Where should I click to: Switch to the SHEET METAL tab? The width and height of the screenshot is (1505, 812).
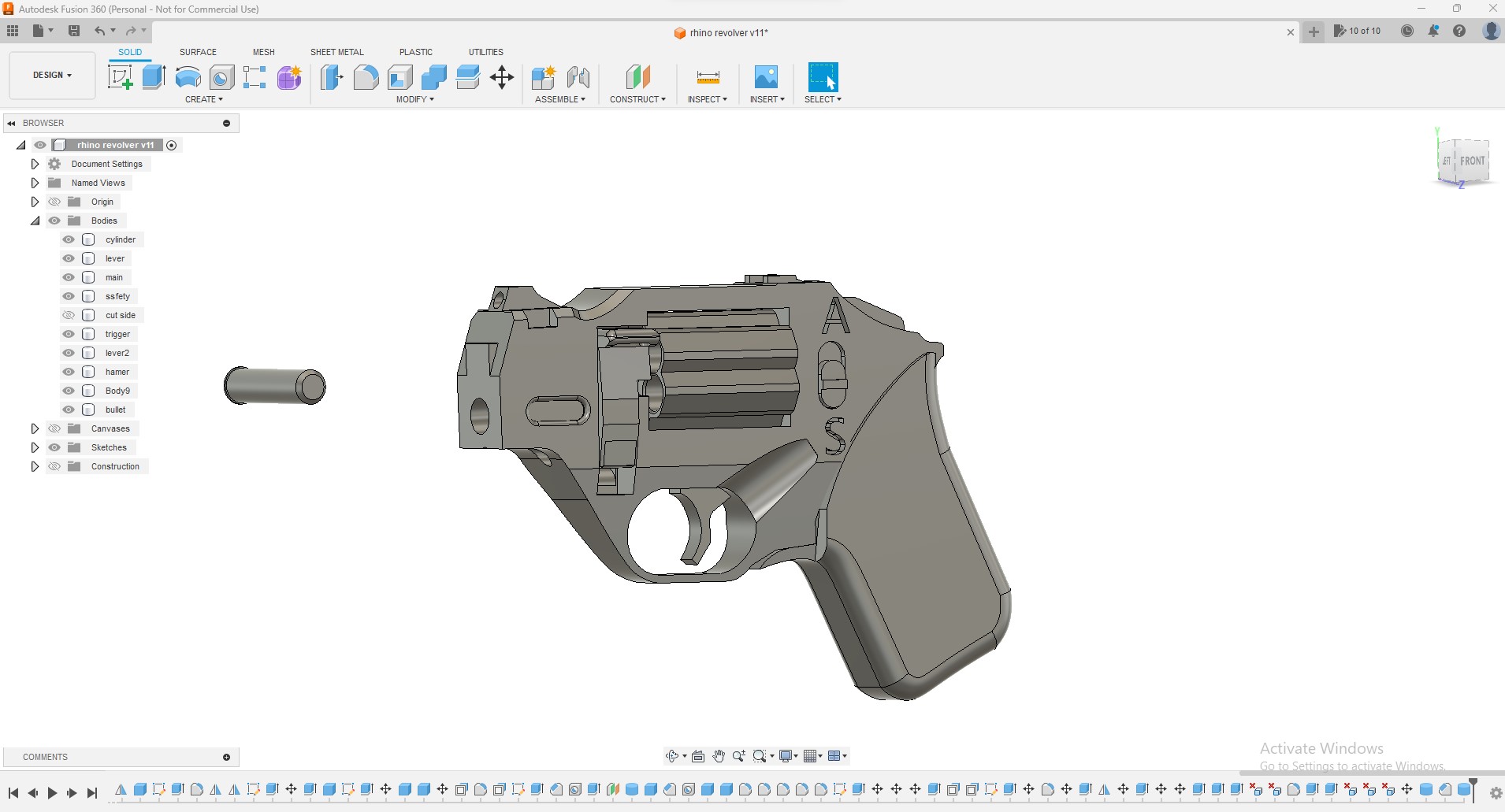click(336, 52)
